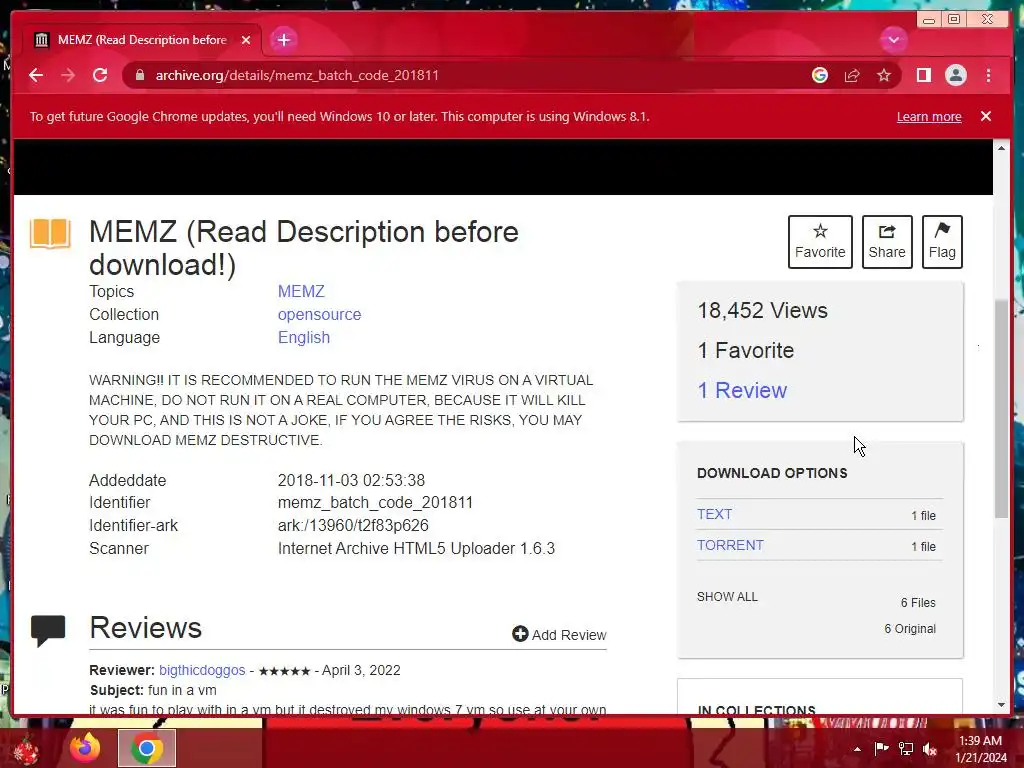
Task: Click the reviews speech bubble icon
Action: tap(48, 631)
